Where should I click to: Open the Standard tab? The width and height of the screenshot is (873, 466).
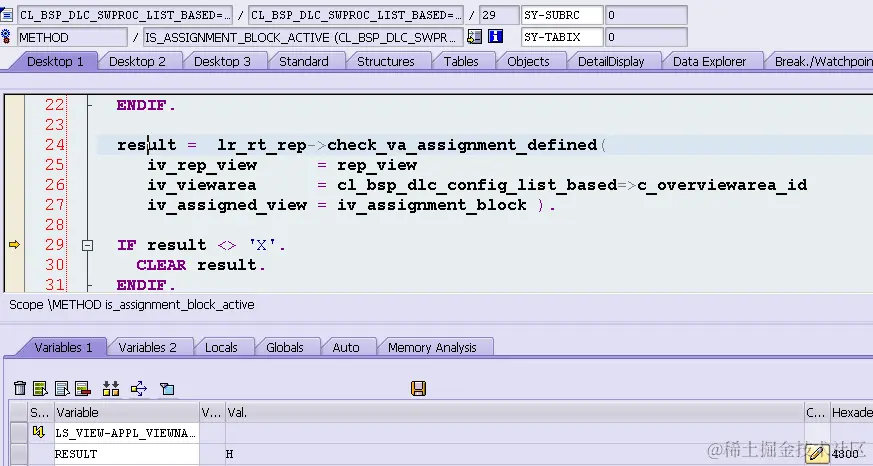coord(303,61)
